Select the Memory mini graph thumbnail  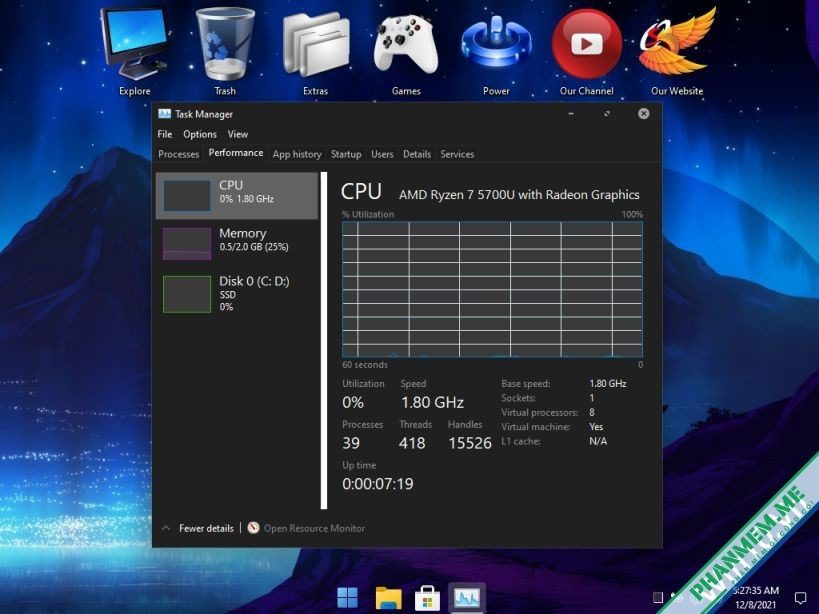coord(186,244)
